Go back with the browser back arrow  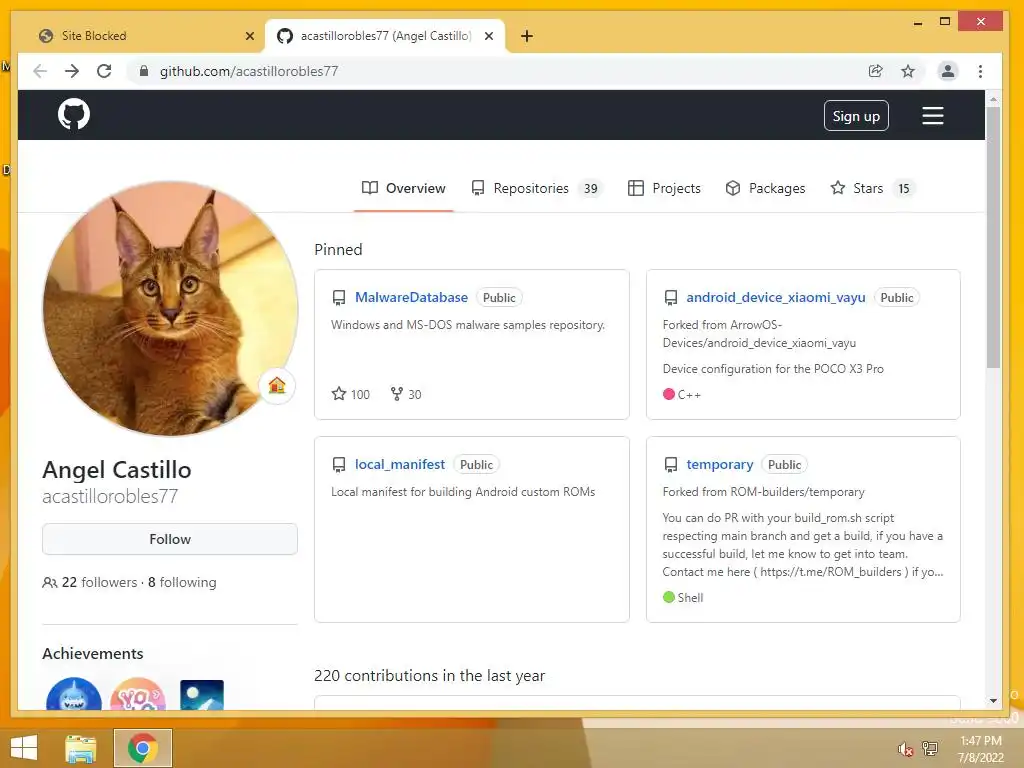40,71
